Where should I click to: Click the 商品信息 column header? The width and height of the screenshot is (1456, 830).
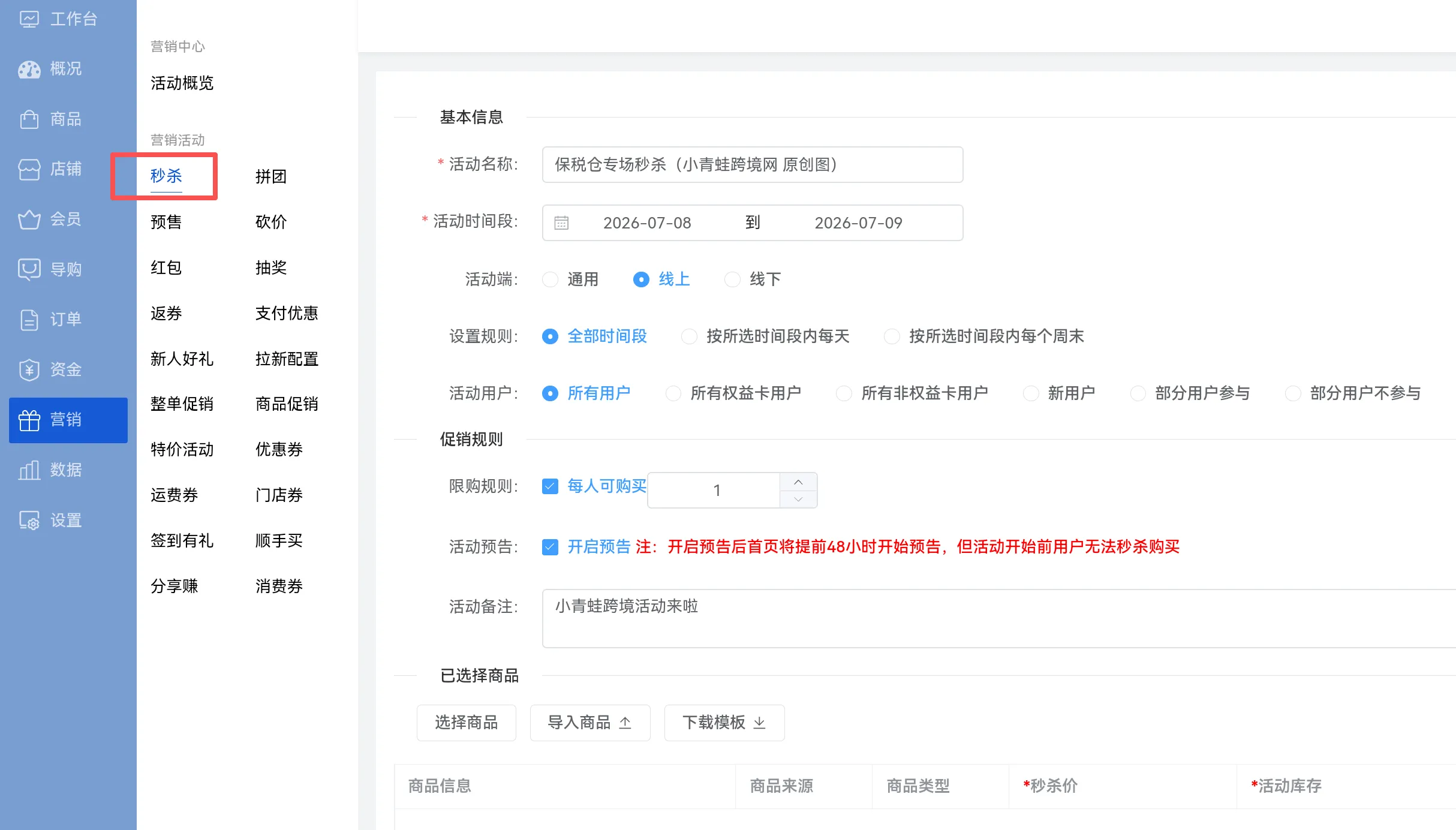tap(565, 786)
